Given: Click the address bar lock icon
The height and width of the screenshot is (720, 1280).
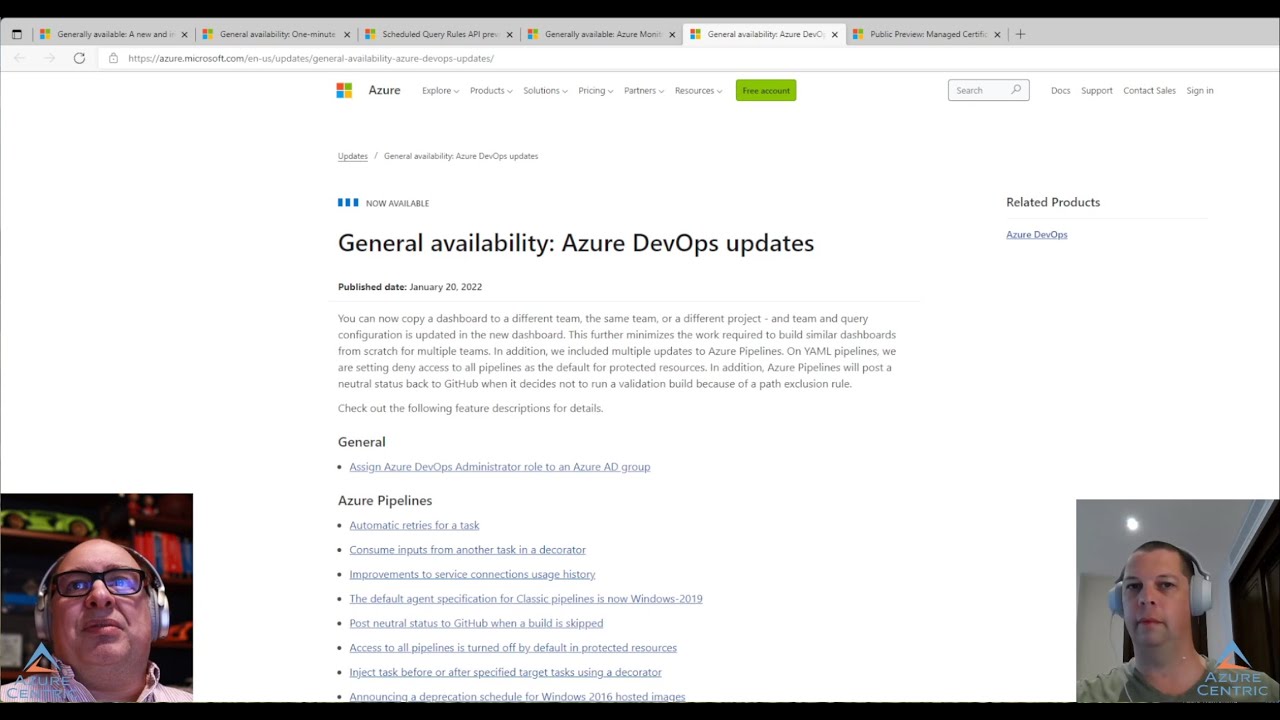Looking at the screenshot, I should point(113,58).
